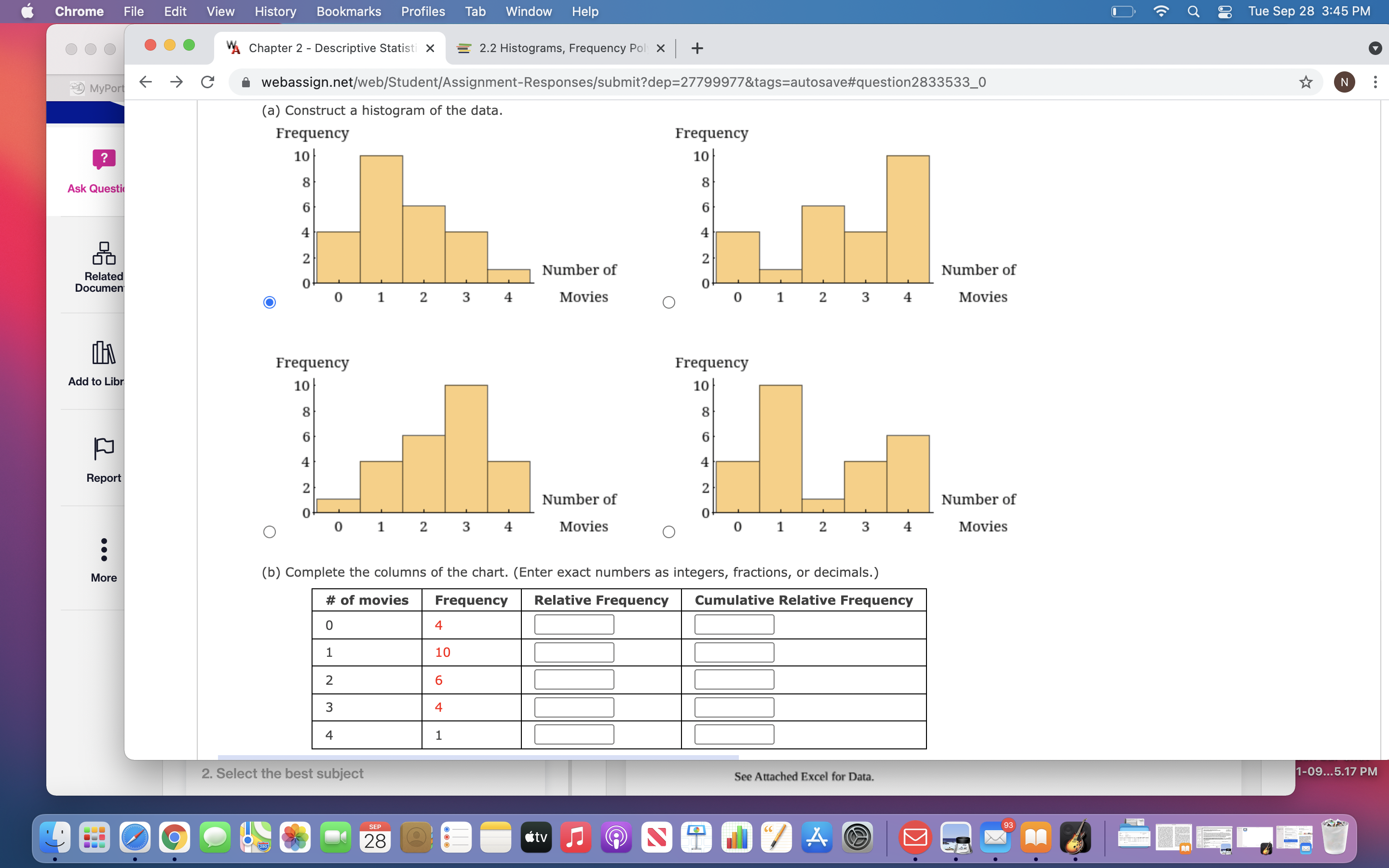1389x868 pixels.
Task: Click add new tab button
Action: pyautogui.click(x=697, y=47)
